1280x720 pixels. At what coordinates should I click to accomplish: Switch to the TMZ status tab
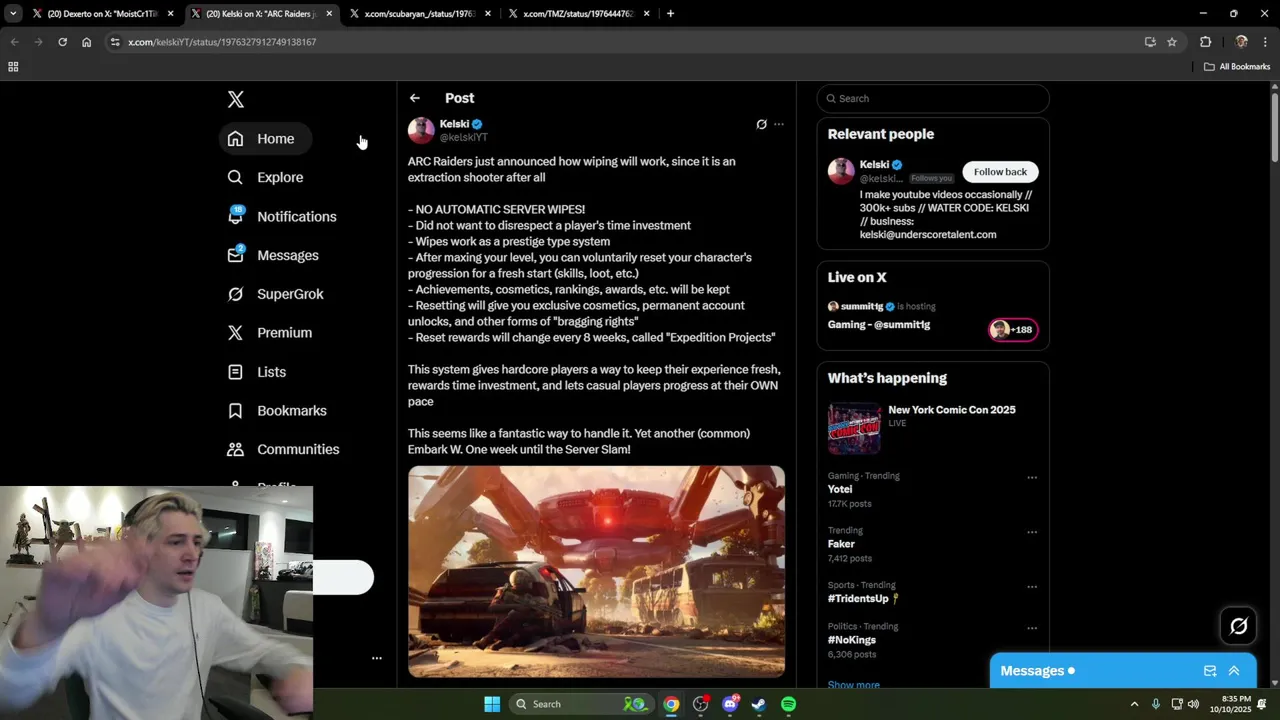(x=578, y=14)
